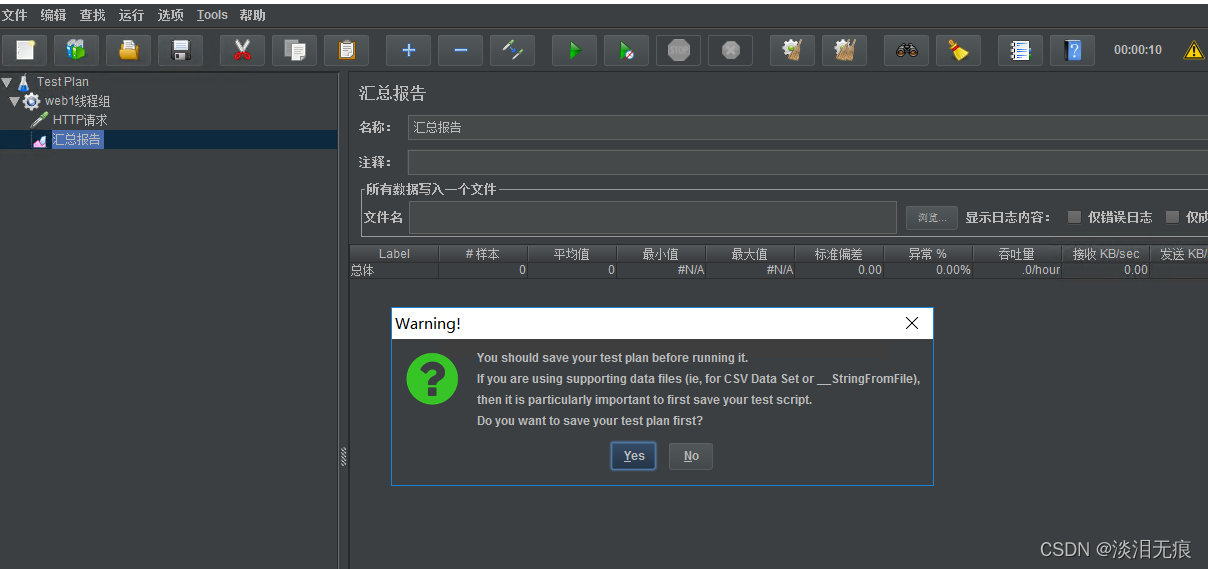Click the 接收 KB/sec column header
Screen dimensions: 1208x569
(x=1106, y=254)
